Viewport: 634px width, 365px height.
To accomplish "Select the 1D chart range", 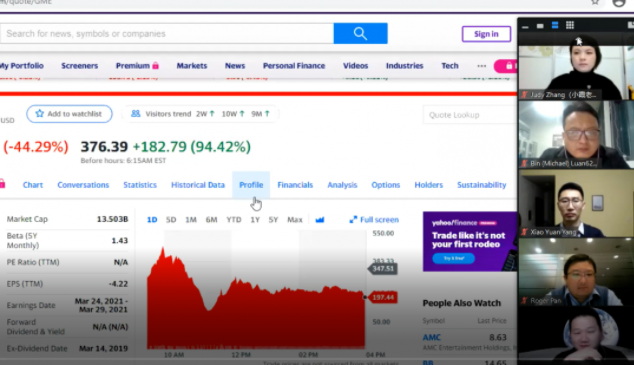I will pos(152,219).
